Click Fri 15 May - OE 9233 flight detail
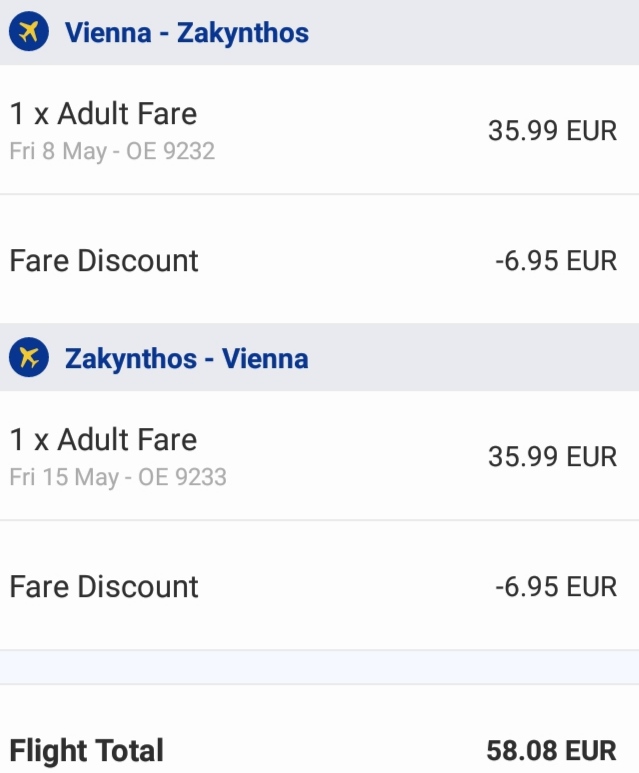The image size is (639, 773). tap(118, 477)
